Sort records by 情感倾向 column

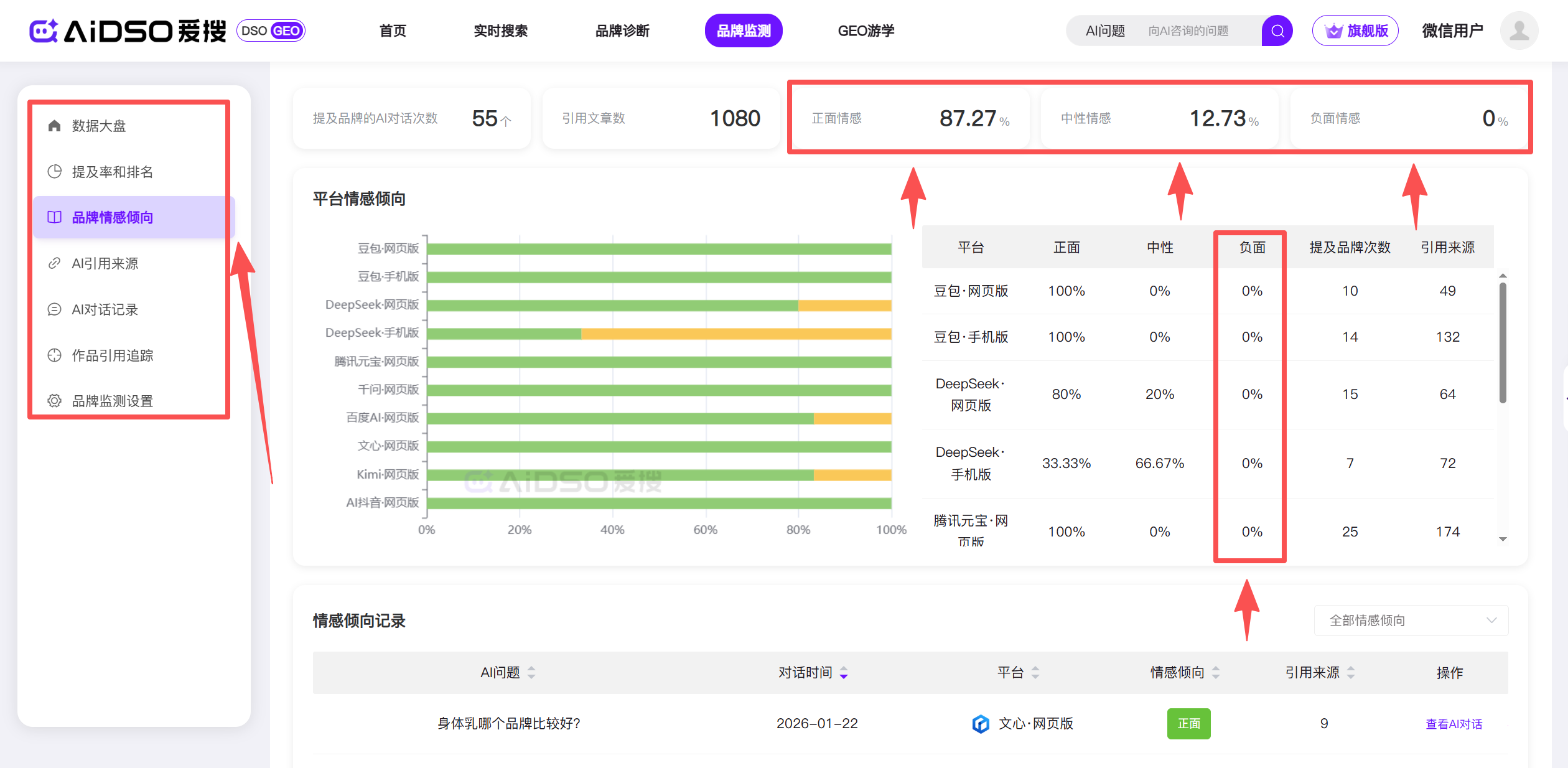point(1215,672)
